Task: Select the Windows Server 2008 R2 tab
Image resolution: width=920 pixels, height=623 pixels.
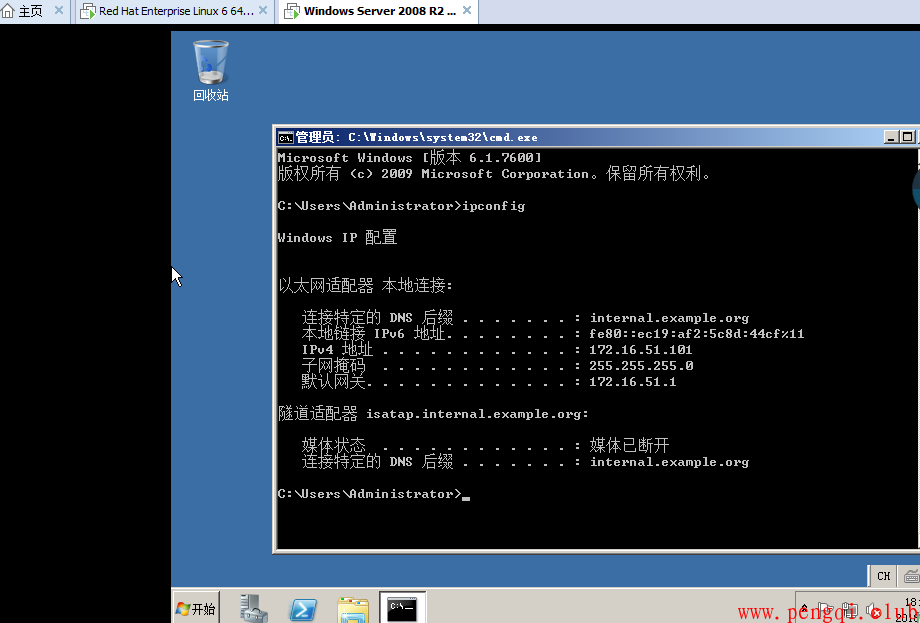Action: [x=372, y=12]
